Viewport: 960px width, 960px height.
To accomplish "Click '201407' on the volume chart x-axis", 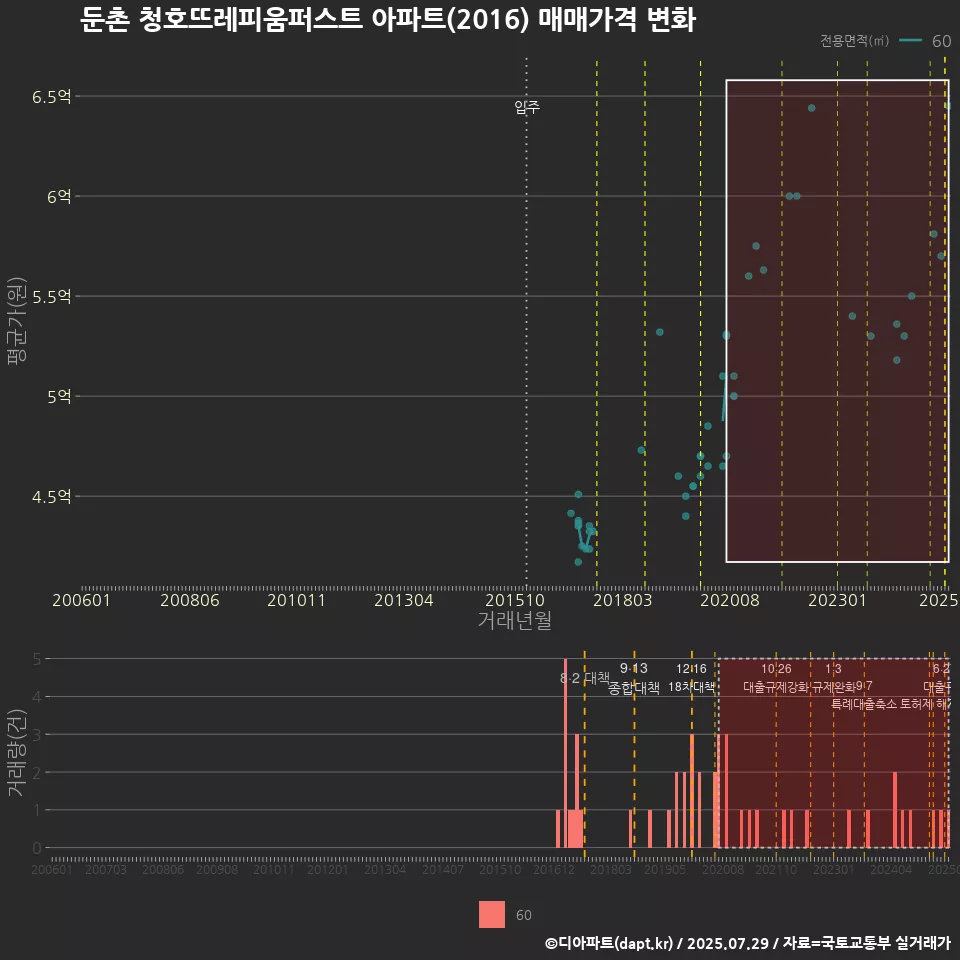I will (443, 869).
